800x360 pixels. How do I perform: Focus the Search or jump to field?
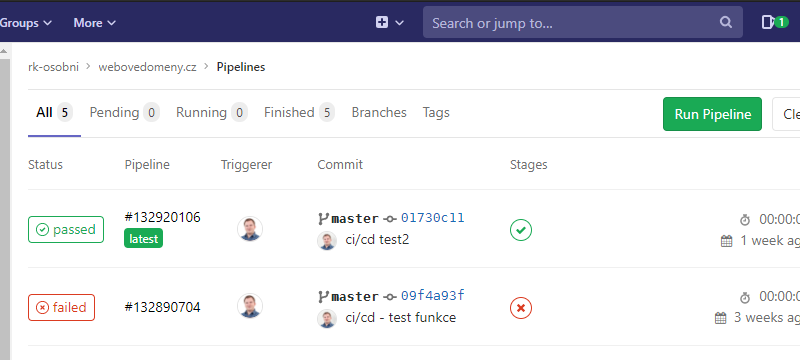583,22
